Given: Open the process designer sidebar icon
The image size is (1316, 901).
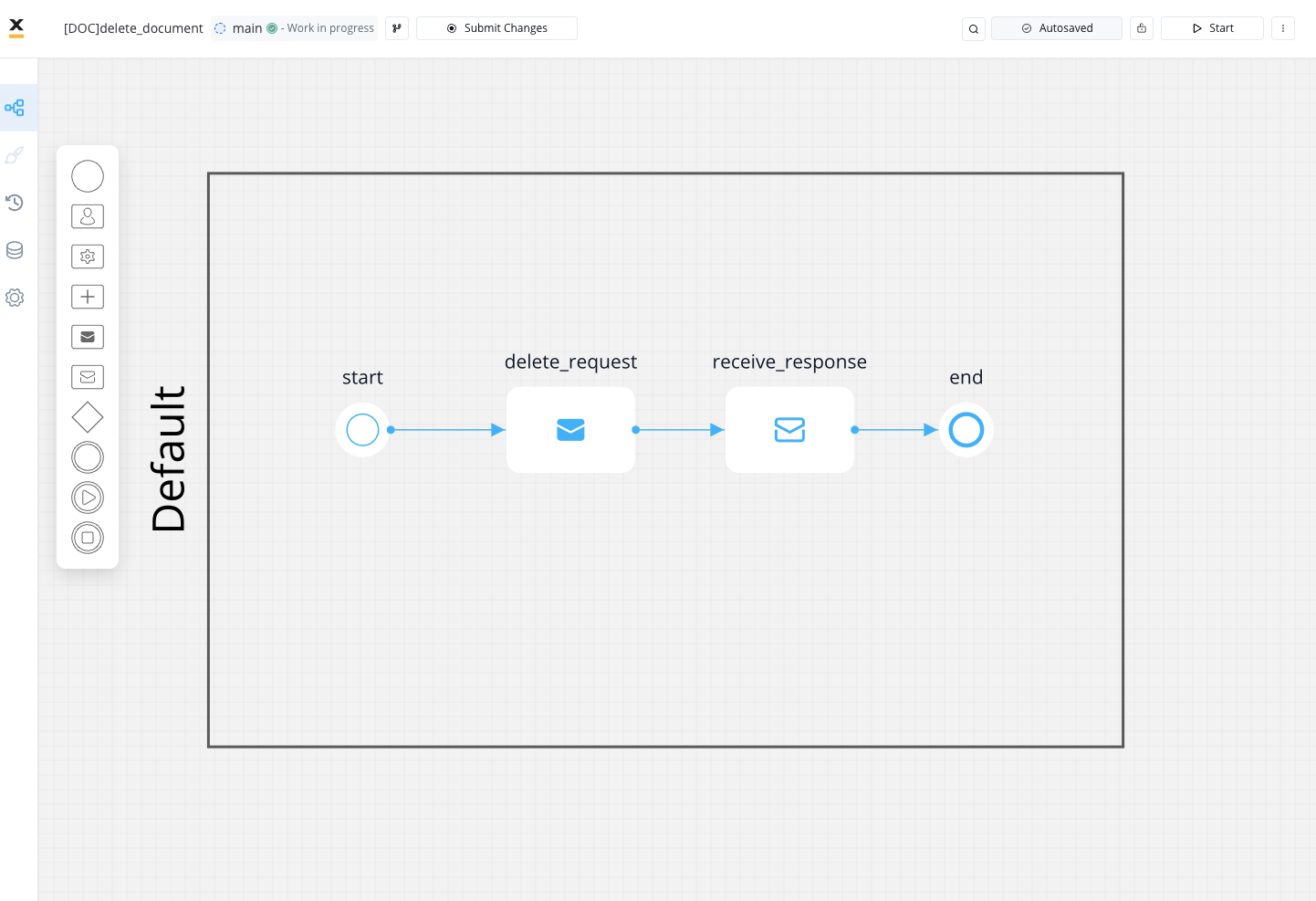Looking at the screenshot, I should point(15,108).
